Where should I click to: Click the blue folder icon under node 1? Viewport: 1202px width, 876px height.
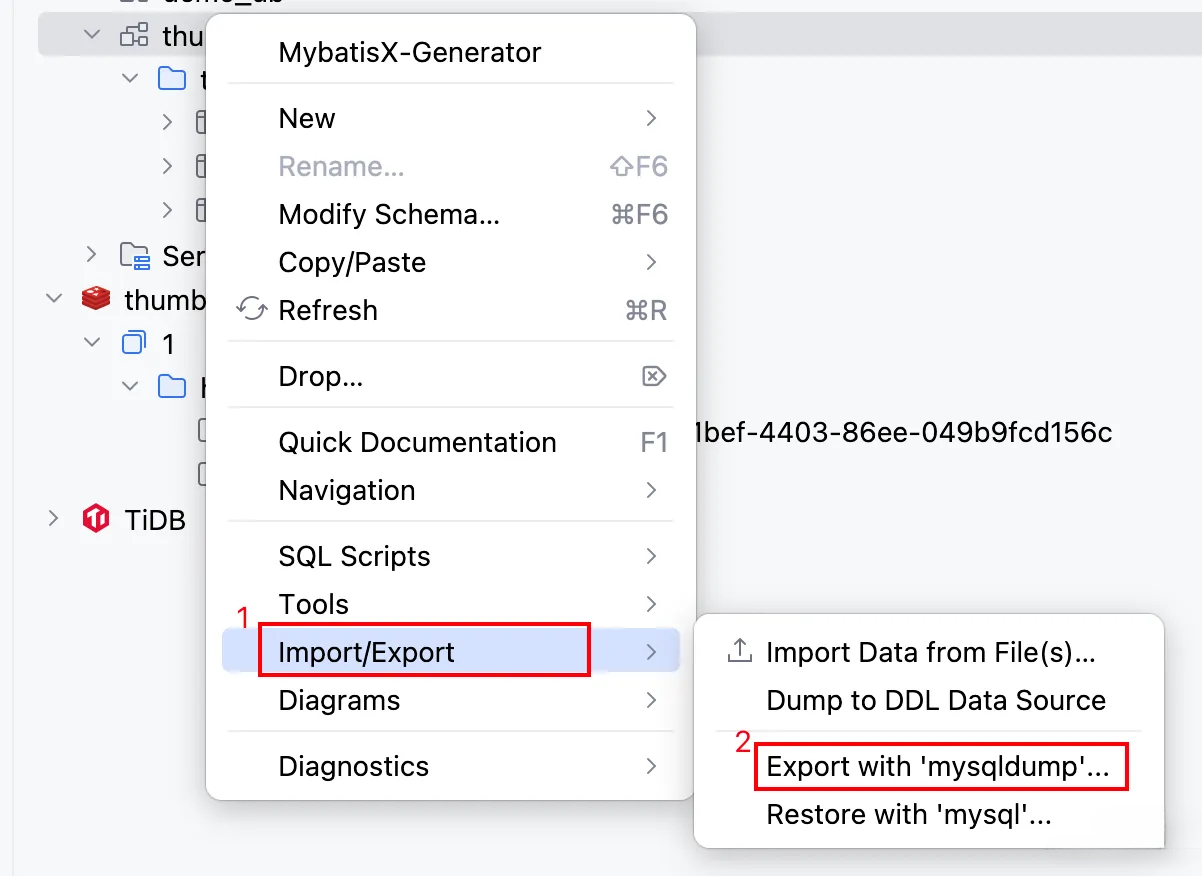(172, 386)
